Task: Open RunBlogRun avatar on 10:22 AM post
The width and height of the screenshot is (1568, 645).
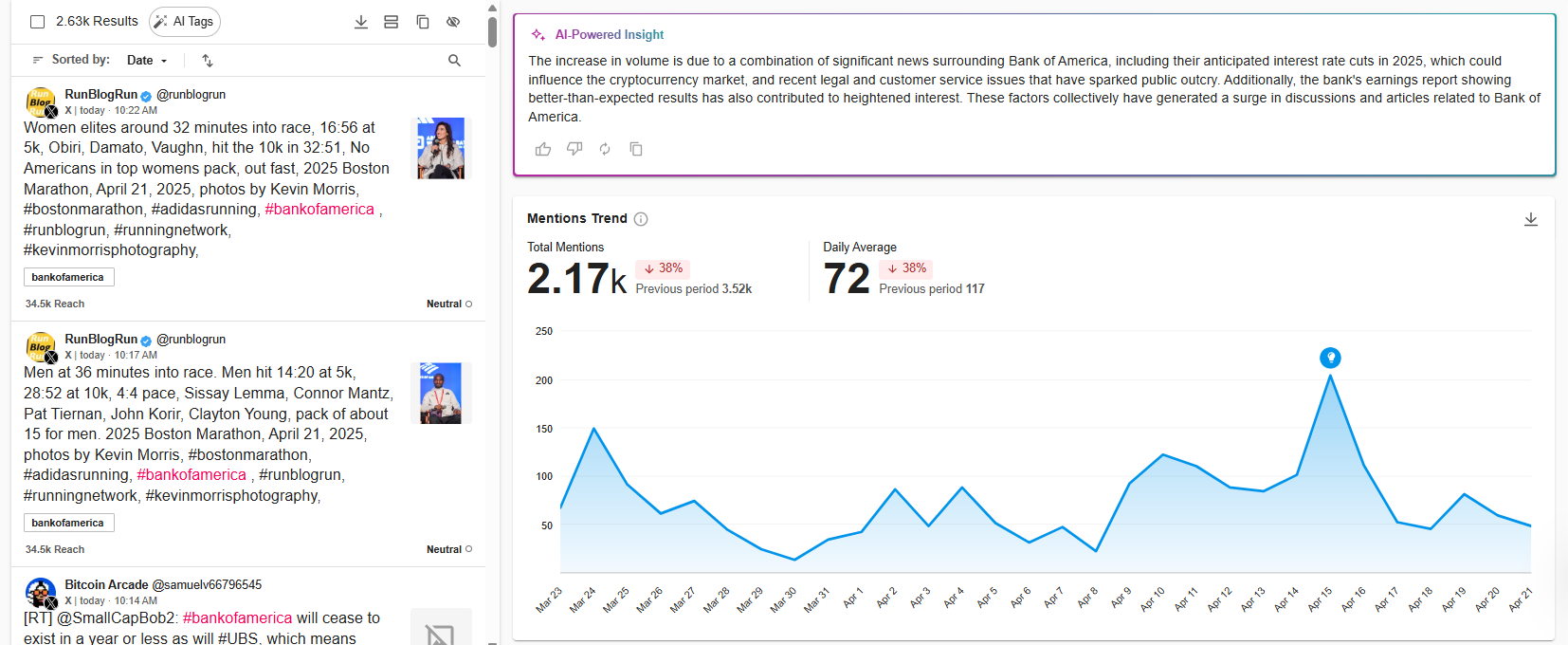Action: click(40, 102)
